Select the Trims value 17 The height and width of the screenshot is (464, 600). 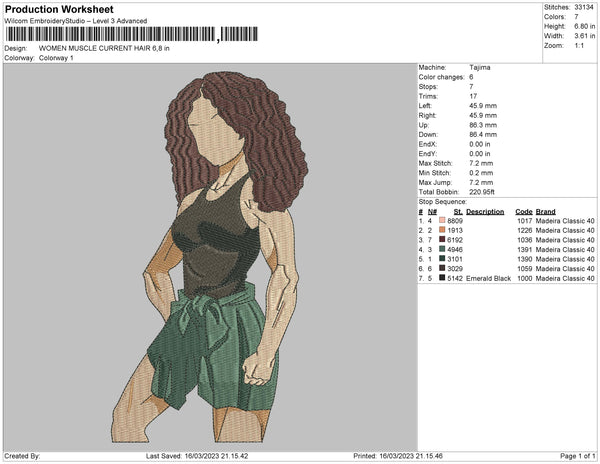point(473,96)
